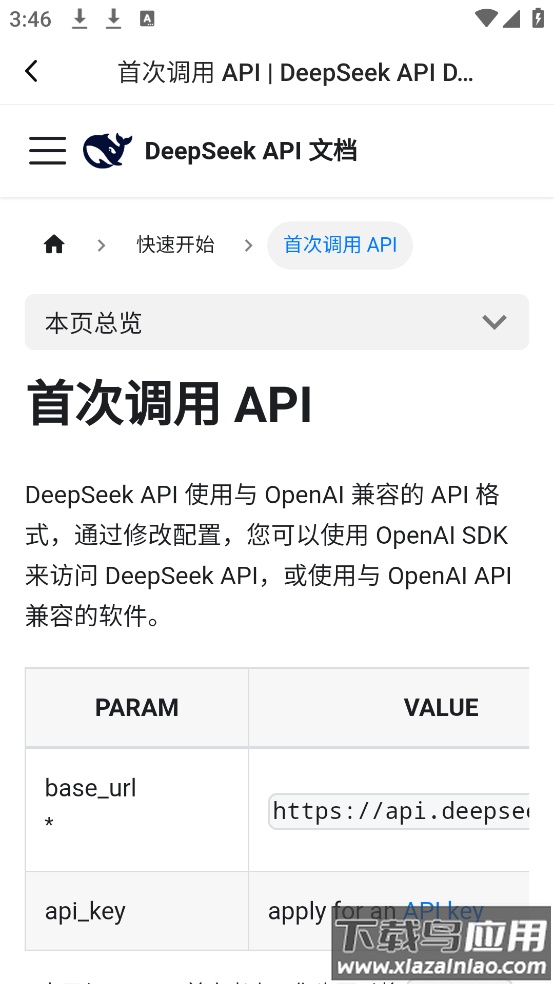This screenshot has height=984, width=554.
Task: Tap the DeepSeek whale logo
Action: click(x=107, y=151)
